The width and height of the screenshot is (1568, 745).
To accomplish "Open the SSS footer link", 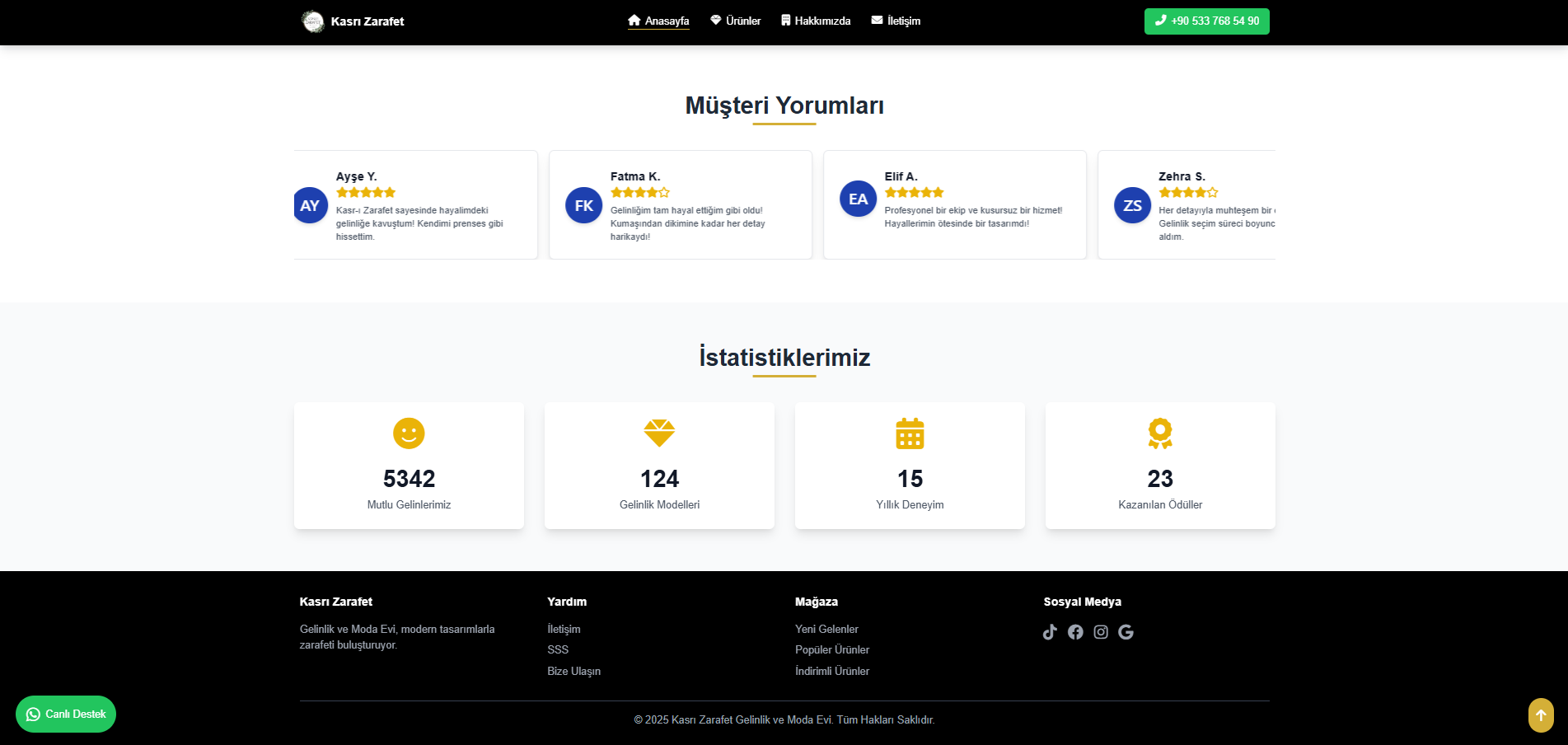I will pyautogui.click(x=558, y=650).
